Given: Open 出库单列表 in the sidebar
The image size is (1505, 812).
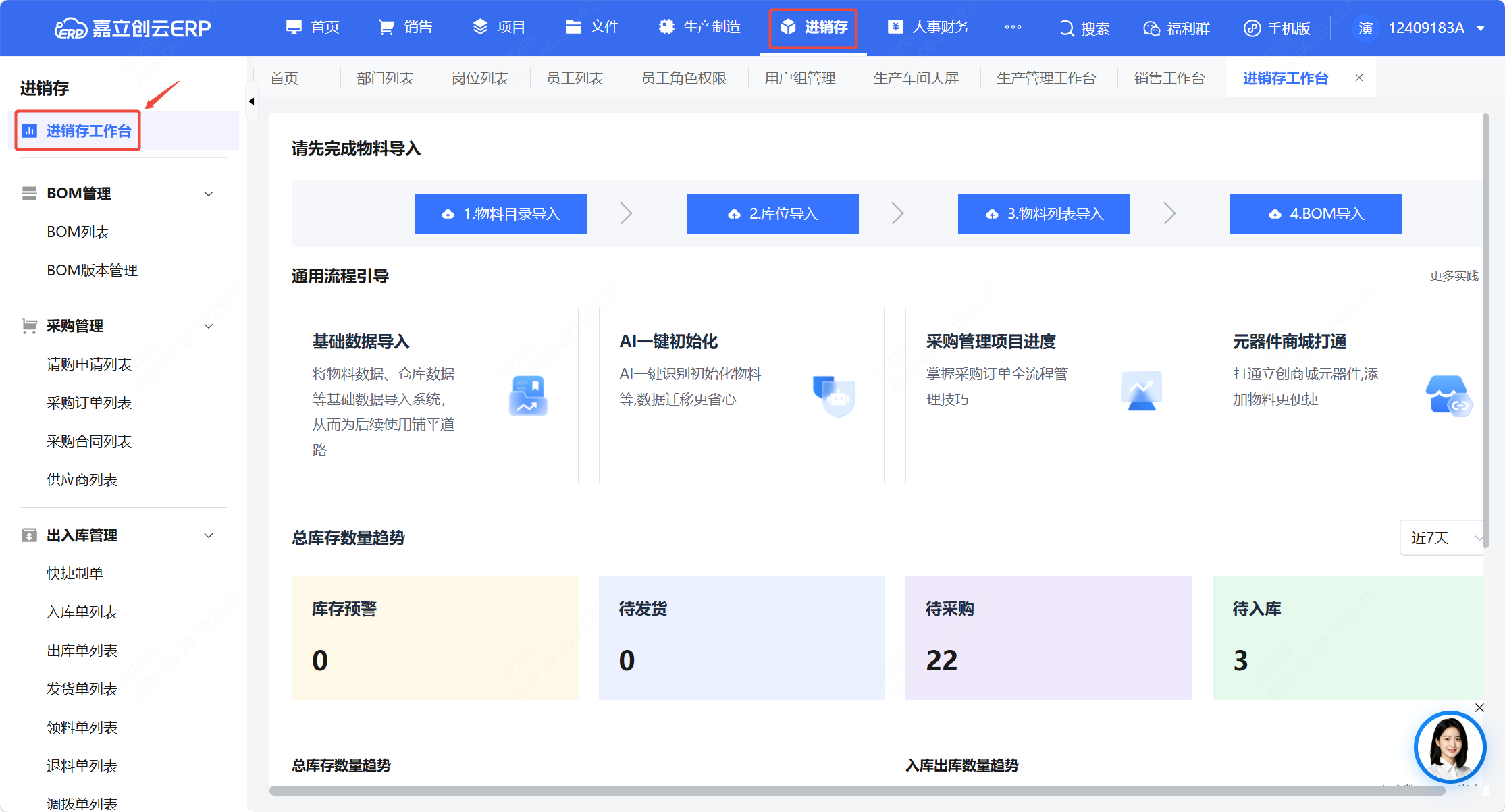Looking at the screenshot, I should (x=82, y=651).
